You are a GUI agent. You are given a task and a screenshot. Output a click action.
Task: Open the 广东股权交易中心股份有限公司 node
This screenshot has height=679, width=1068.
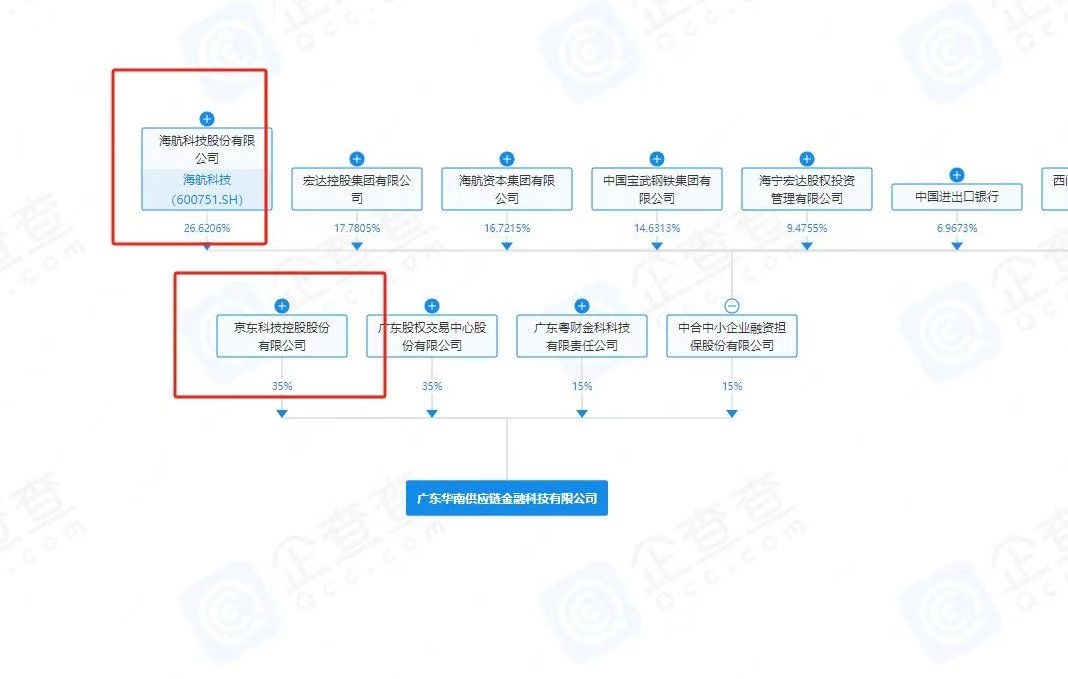pyautogui.click(x=432, y=336)
